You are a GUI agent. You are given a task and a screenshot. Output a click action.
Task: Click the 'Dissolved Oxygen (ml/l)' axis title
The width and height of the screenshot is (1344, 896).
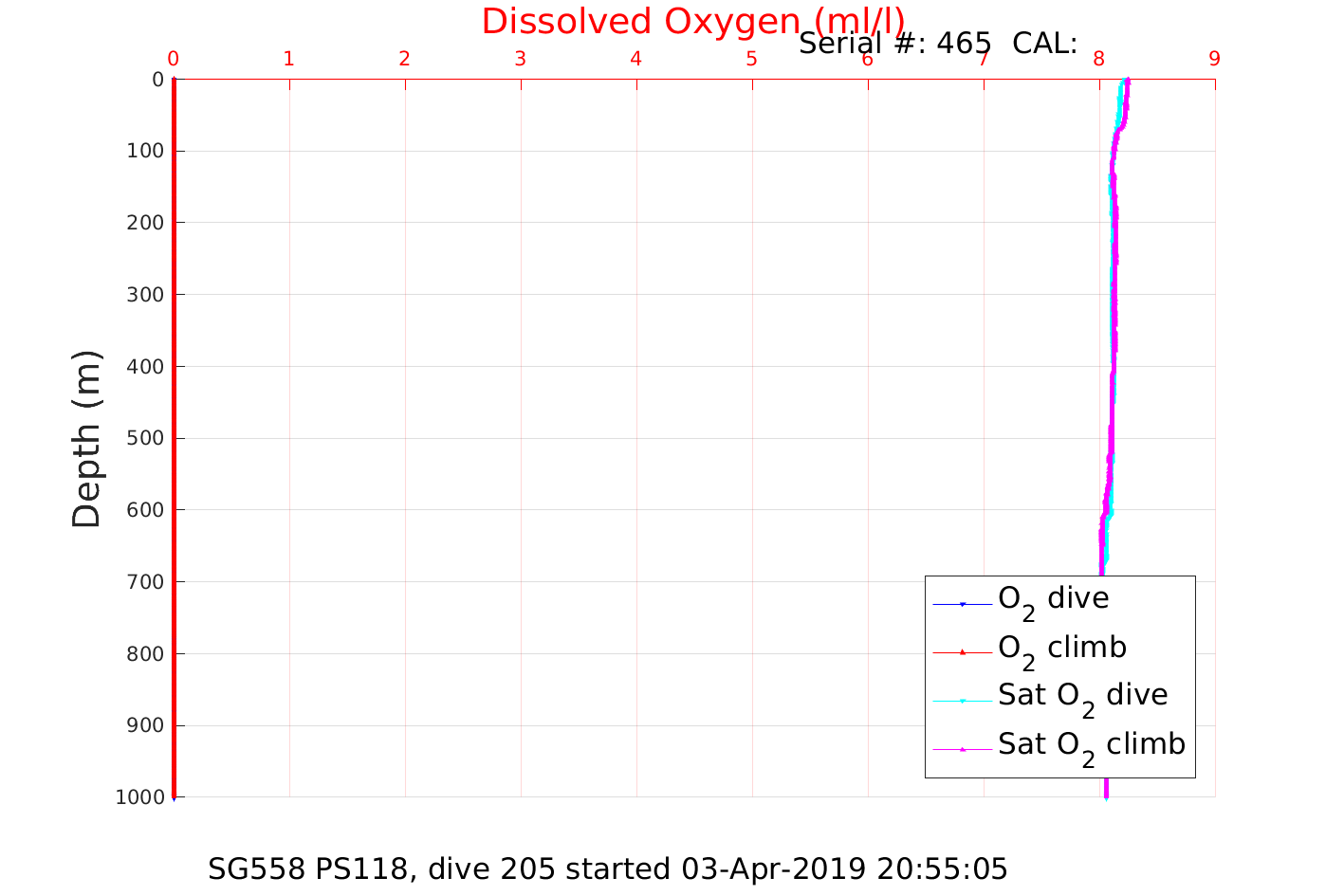pos(692,22)
